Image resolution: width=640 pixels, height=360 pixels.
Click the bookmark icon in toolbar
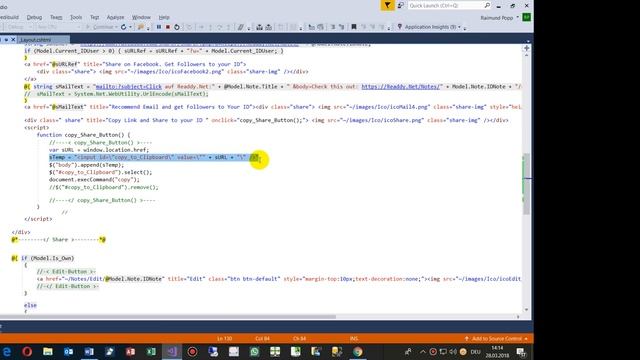pos(354,27)
